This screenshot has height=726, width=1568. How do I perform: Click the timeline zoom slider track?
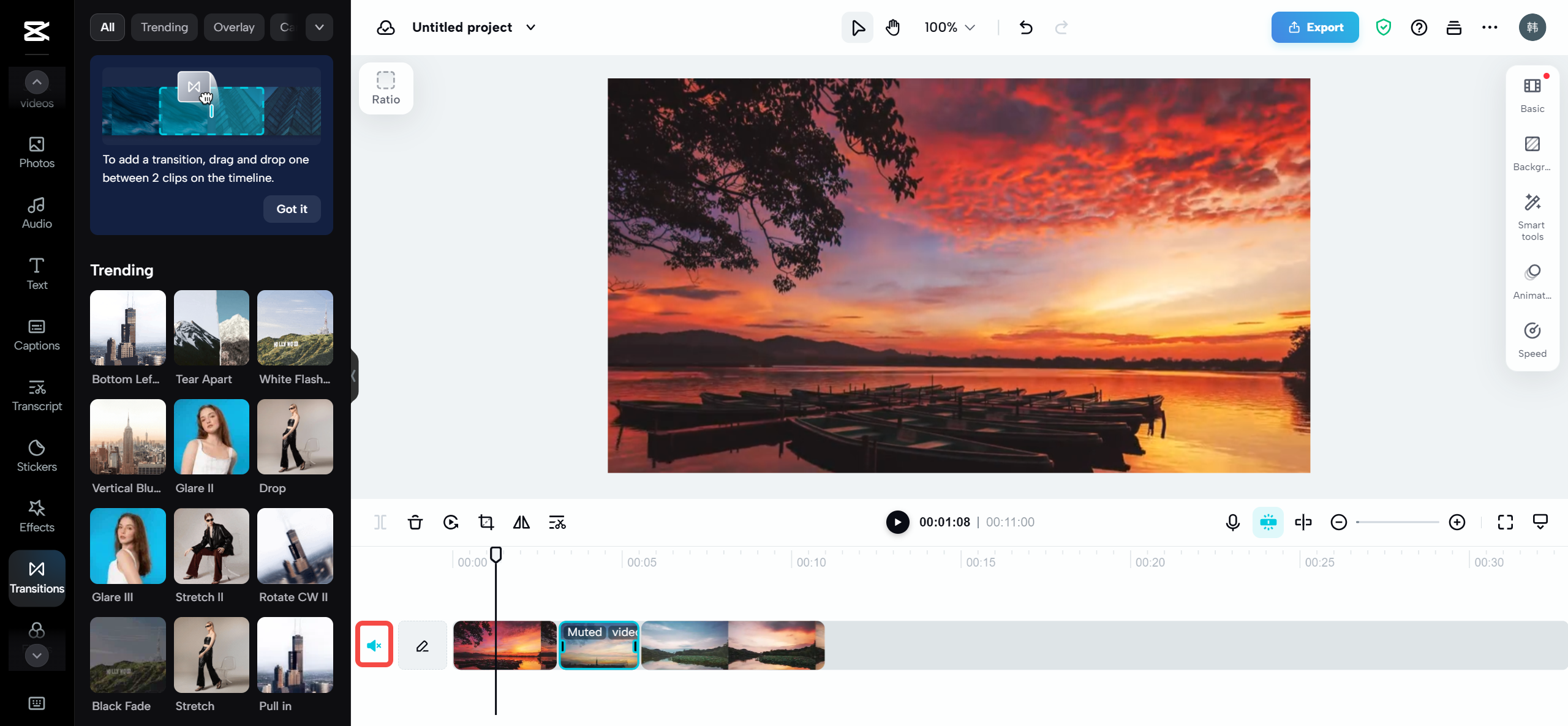coord(1398,522)
